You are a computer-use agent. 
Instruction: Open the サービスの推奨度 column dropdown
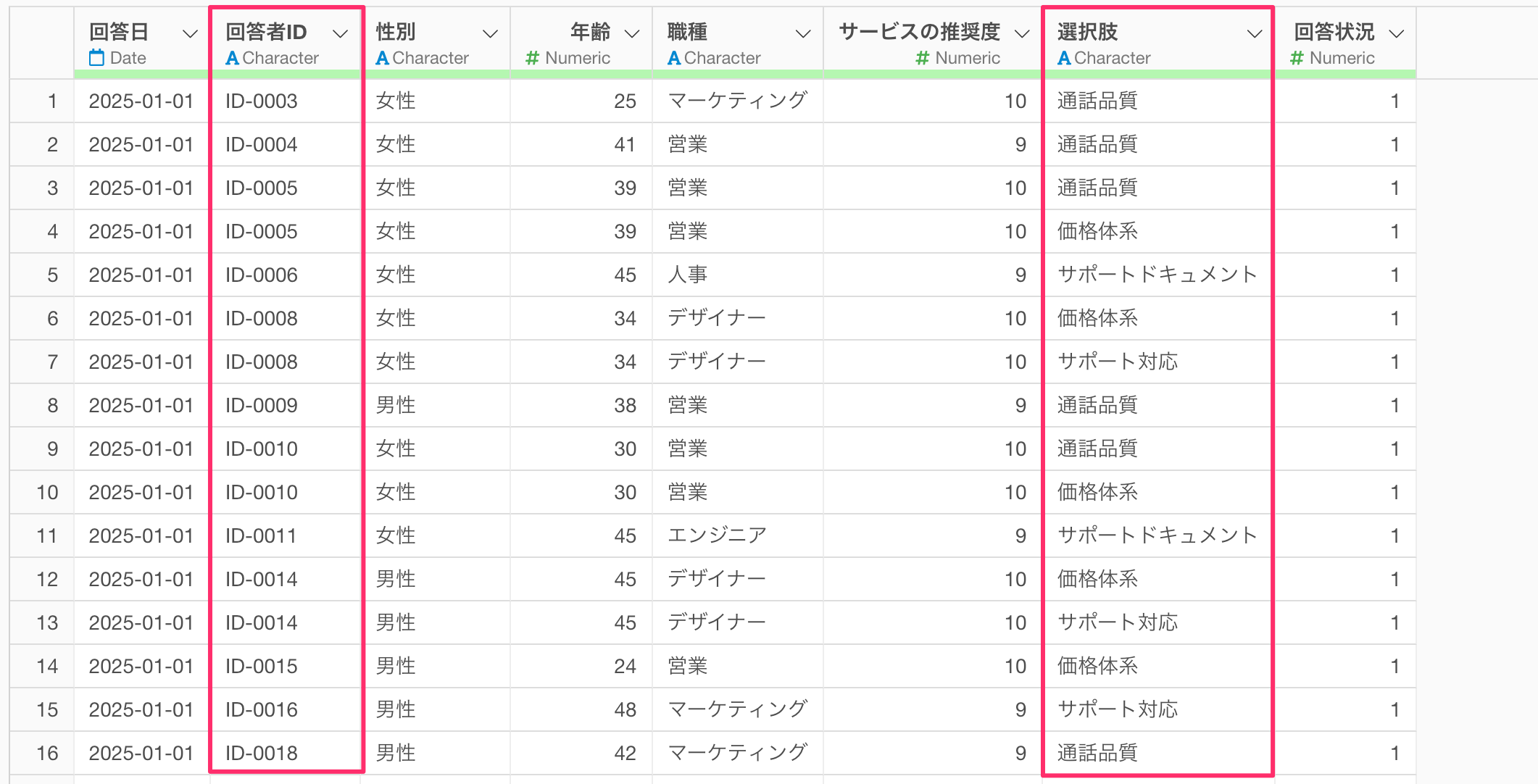tap(1022, 33)
